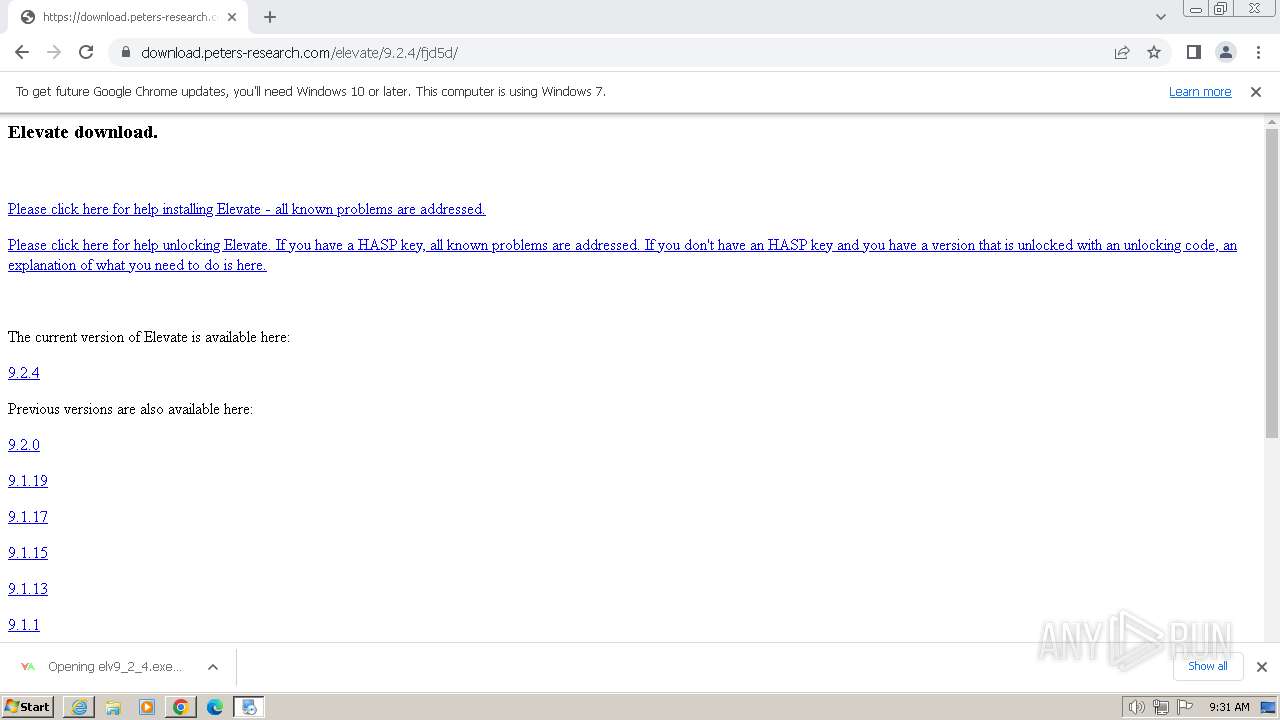
Task: Click the 9:31 AM system clock
Action: (x=1229, y=707)
